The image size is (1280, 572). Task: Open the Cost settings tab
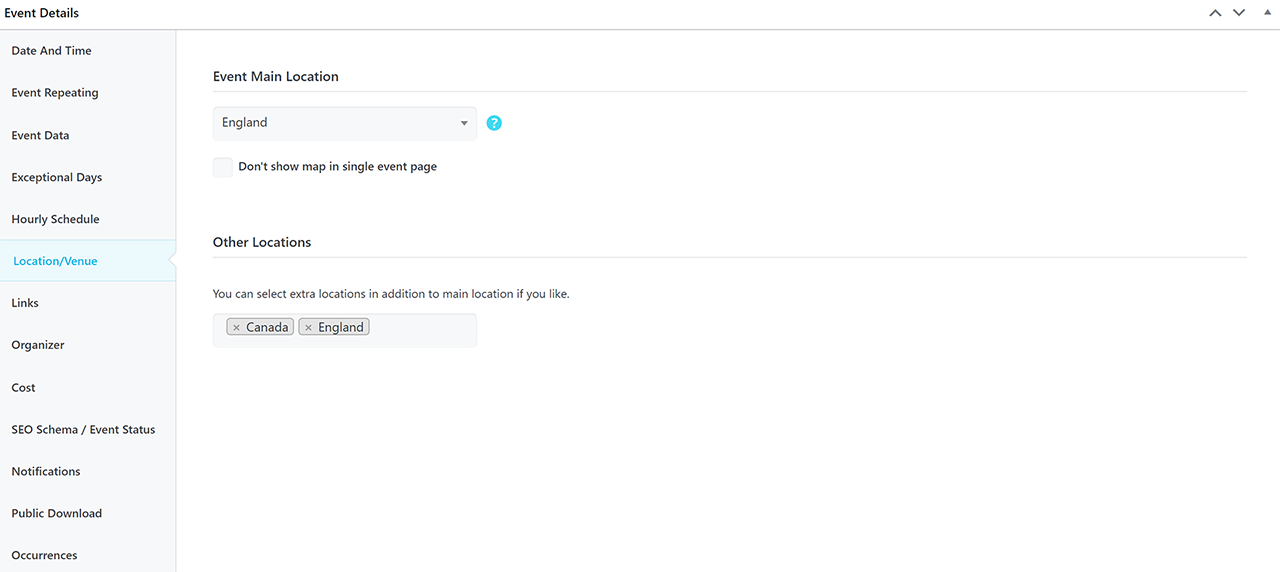click(24, 387)
